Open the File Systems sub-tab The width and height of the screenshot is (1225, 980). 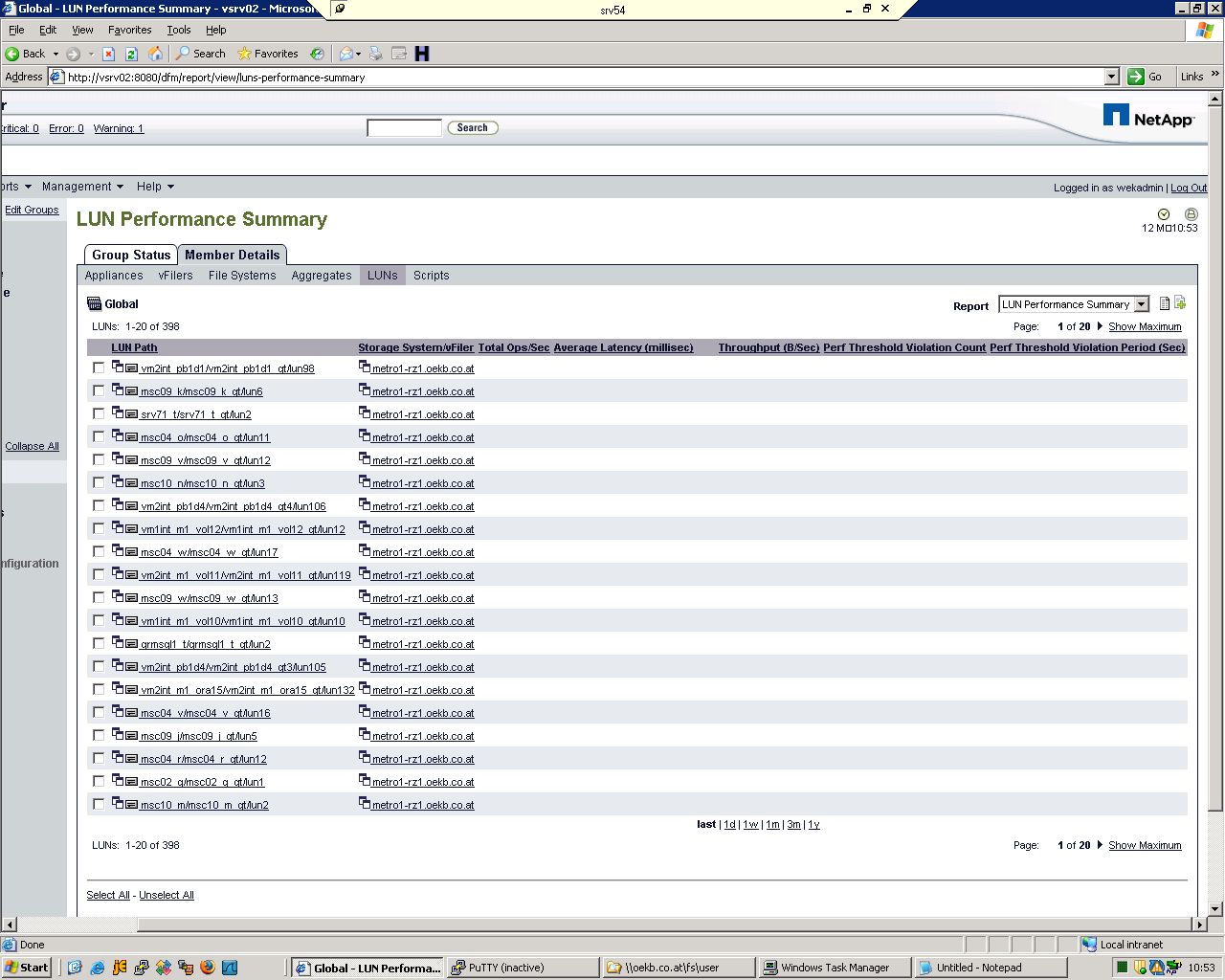242,276
